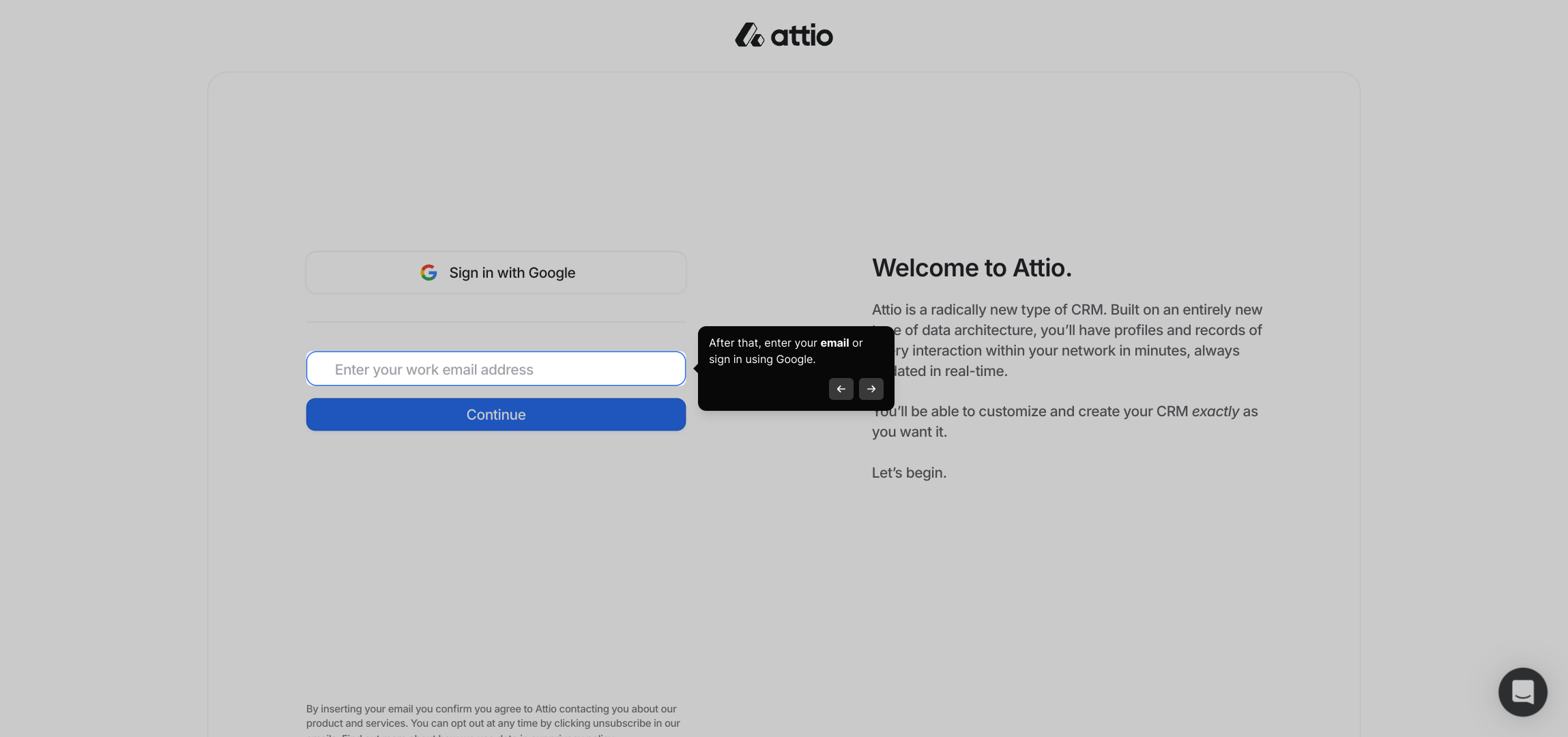Click the Sign in with Google button

(x=496, y=272)
